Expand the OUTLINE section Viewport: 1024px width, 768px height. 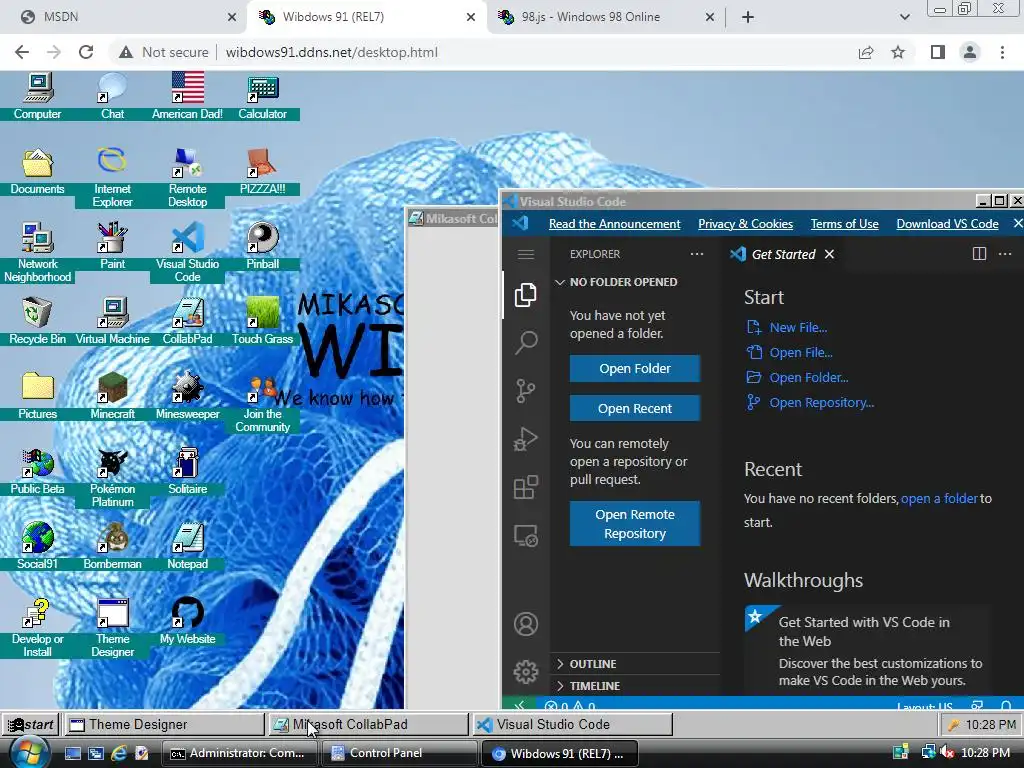click(635, 664)
